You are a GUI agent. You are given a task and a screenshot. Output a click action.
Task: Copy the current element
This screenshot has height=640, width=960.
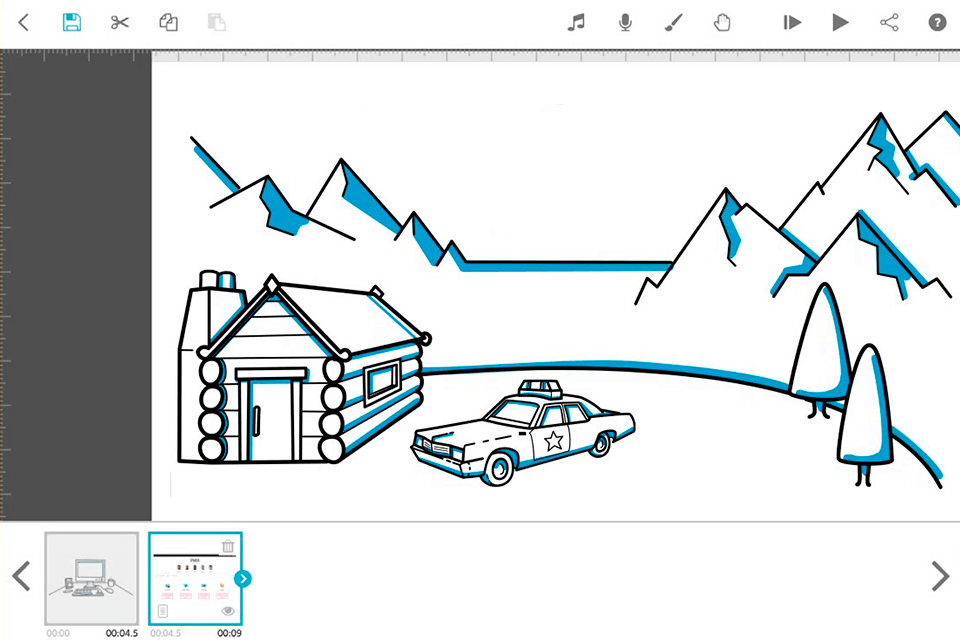(168, 22)
